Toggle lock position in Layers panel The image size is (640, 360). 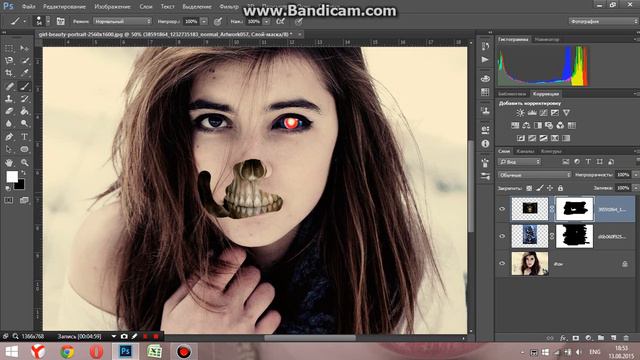coord(550,188)
